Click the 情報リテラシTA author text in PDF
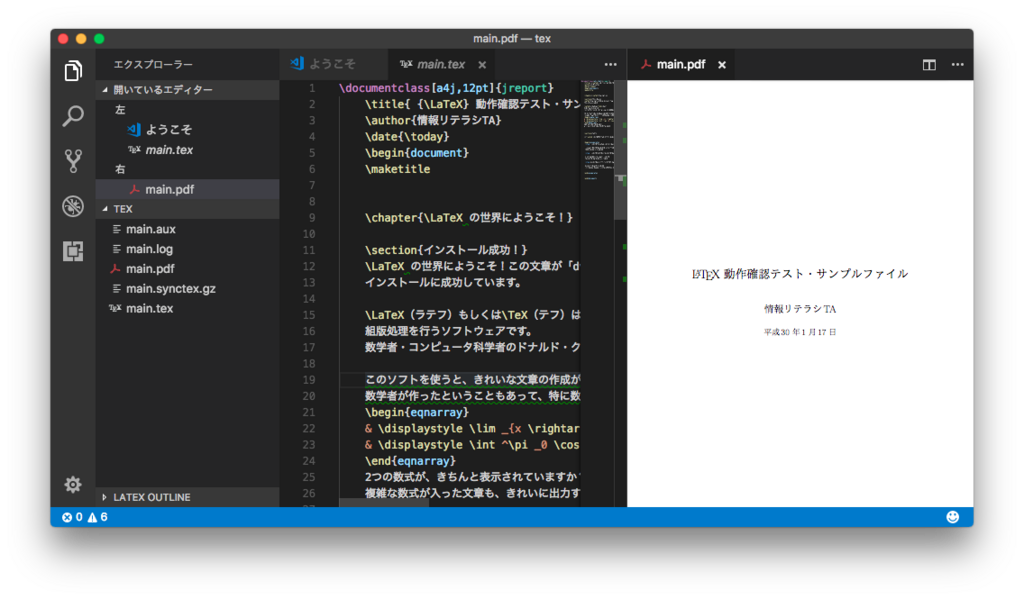Image resolution: width=1024 pixels, height=599 pixels. pyautogui.click(x=800, y=309)
